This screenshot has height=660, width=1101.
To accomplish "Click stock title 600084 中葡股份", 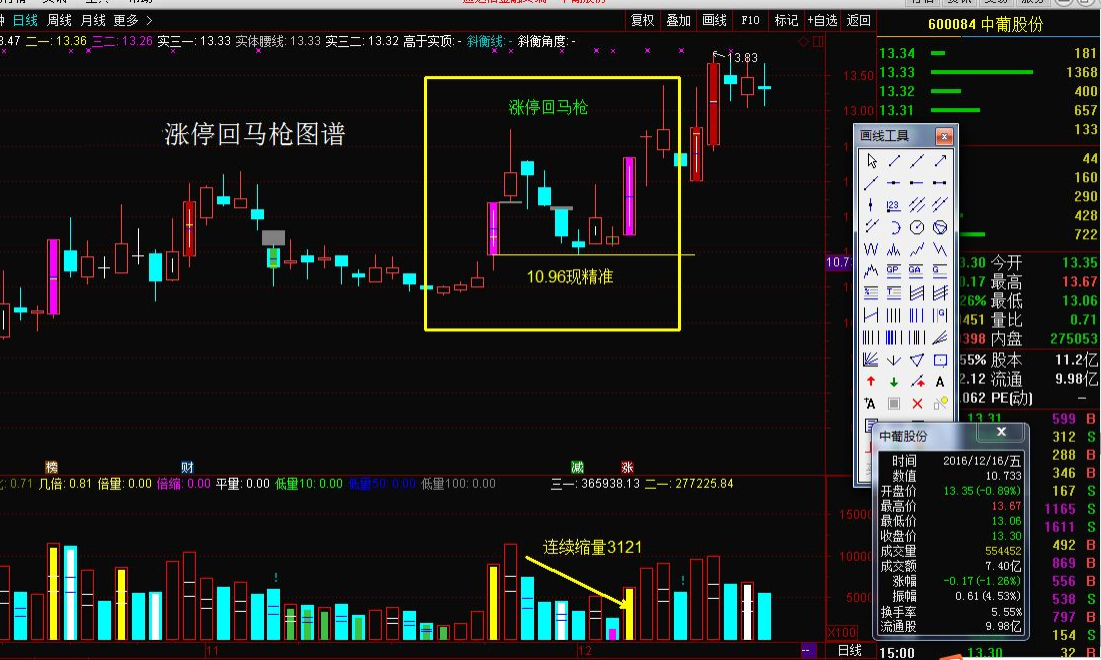I will [x=985, y=25].
